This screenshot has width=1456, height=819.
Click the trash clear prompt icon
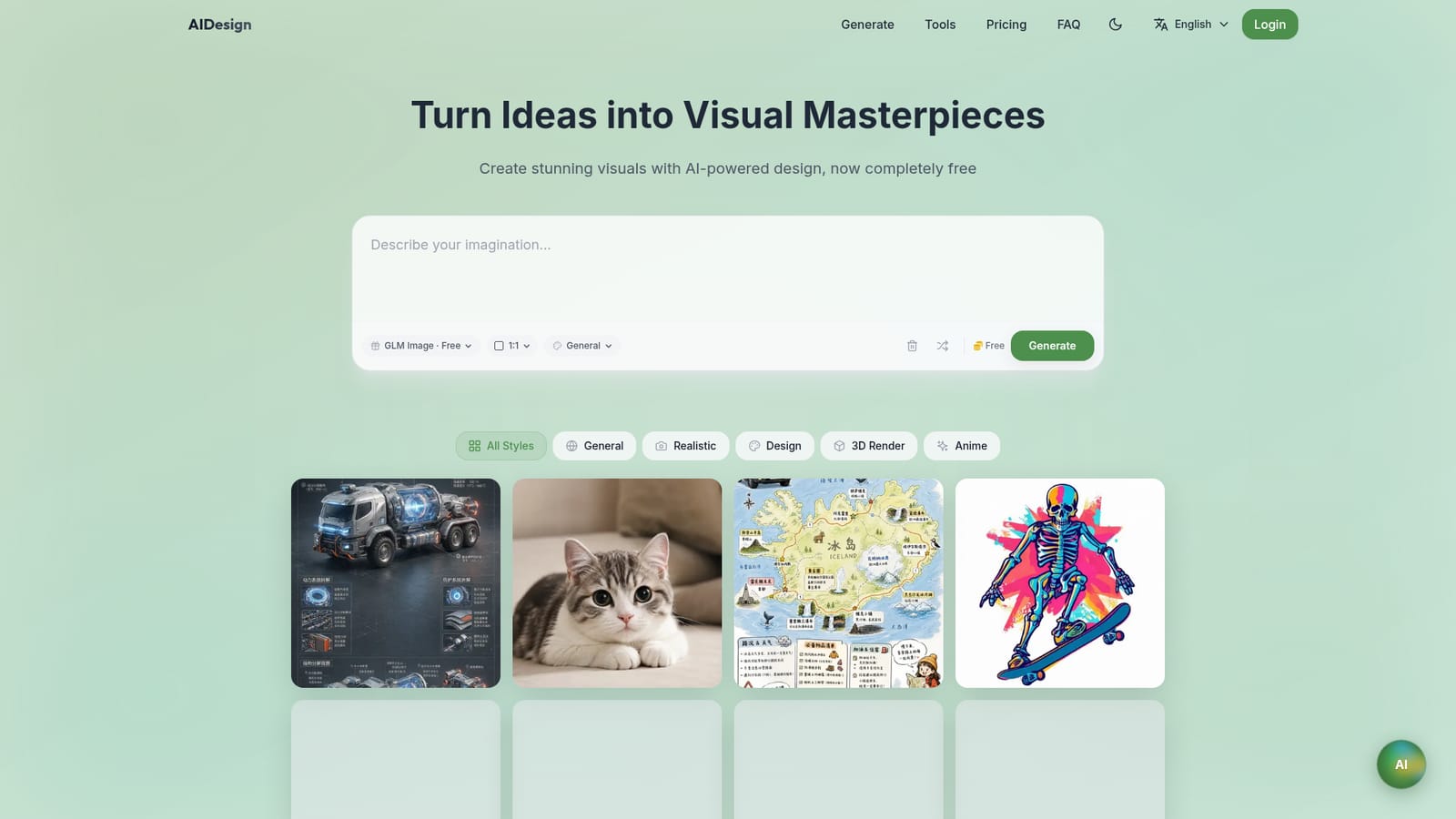(x=912, y=346)
